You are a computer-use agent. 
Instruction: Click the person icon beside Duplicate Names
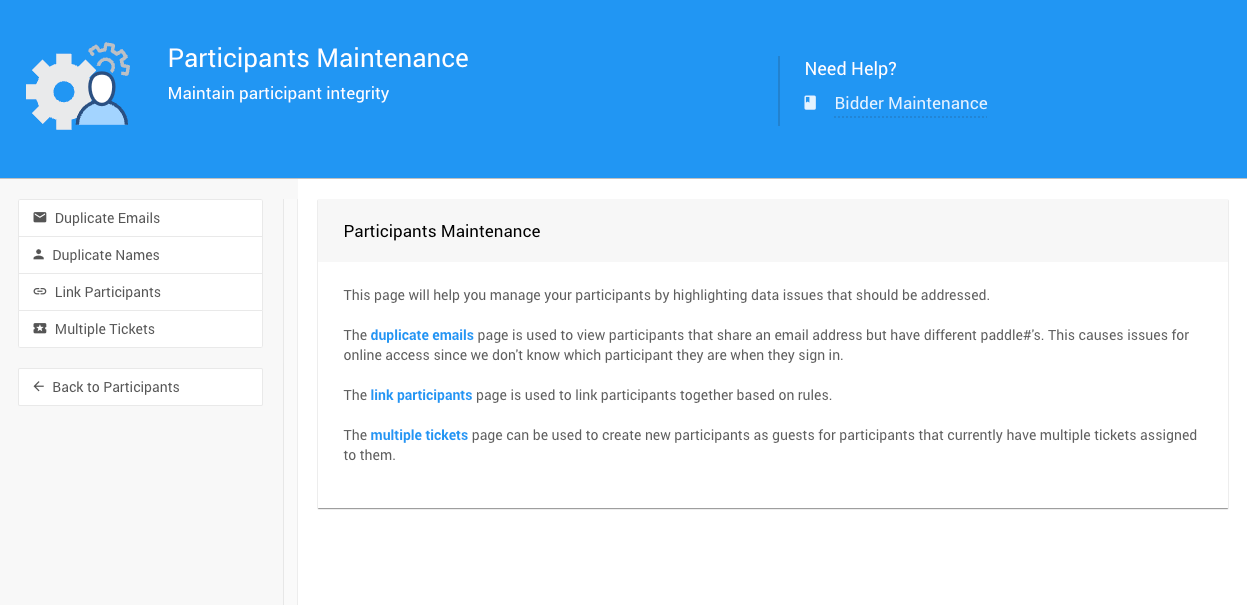[39, 255]
